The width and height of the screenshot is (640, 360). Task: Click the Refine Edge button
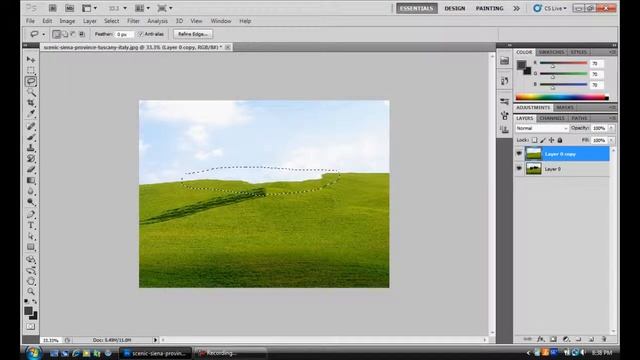point(193,34)
